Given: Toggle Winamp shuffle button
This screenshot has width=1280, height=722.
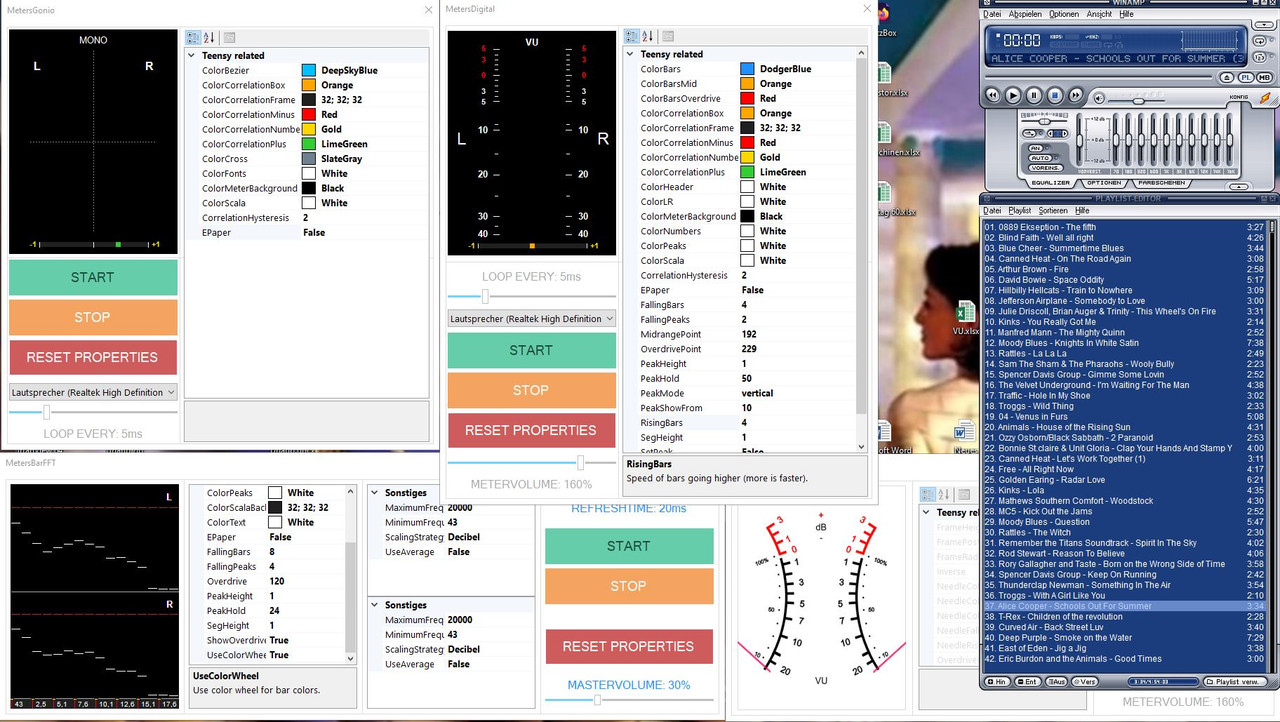Looking at the screenshot, I should 1260,57.
